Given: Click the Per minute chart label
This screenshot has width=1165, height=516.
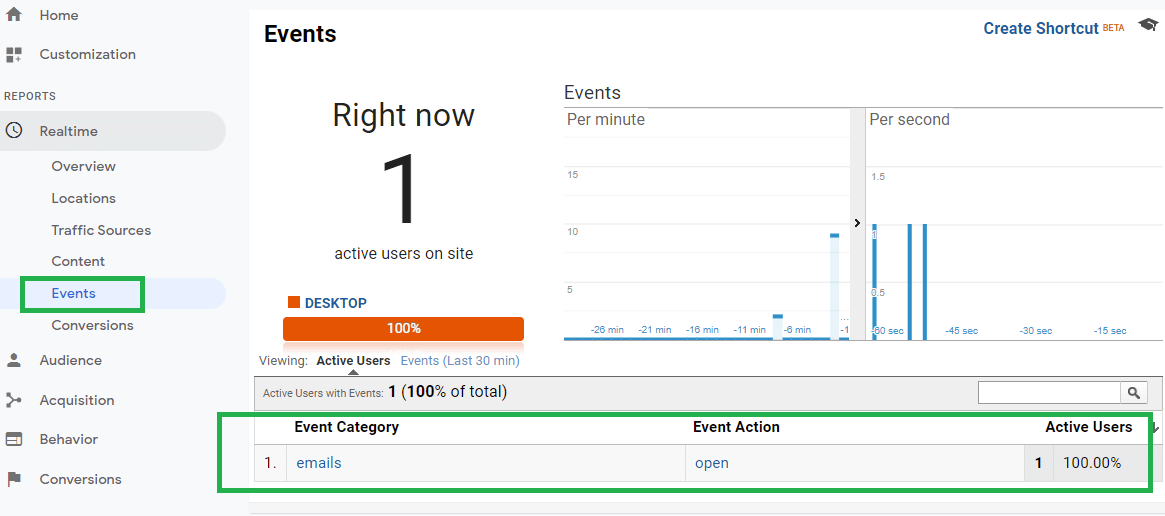Looking at the screenshot, I should pyautogui.click(x=606, y=119).
